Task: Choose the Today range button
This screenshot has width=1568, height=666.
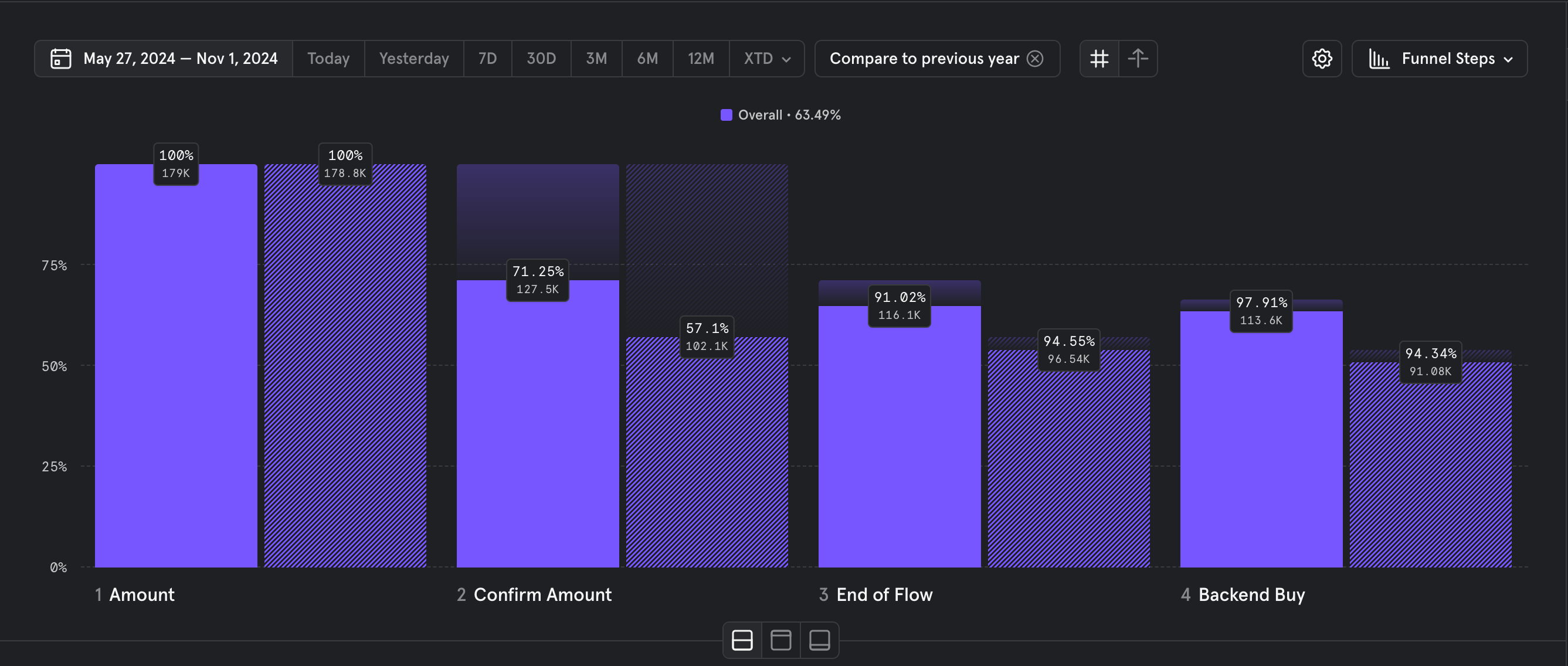Action: tap(328, 59)
